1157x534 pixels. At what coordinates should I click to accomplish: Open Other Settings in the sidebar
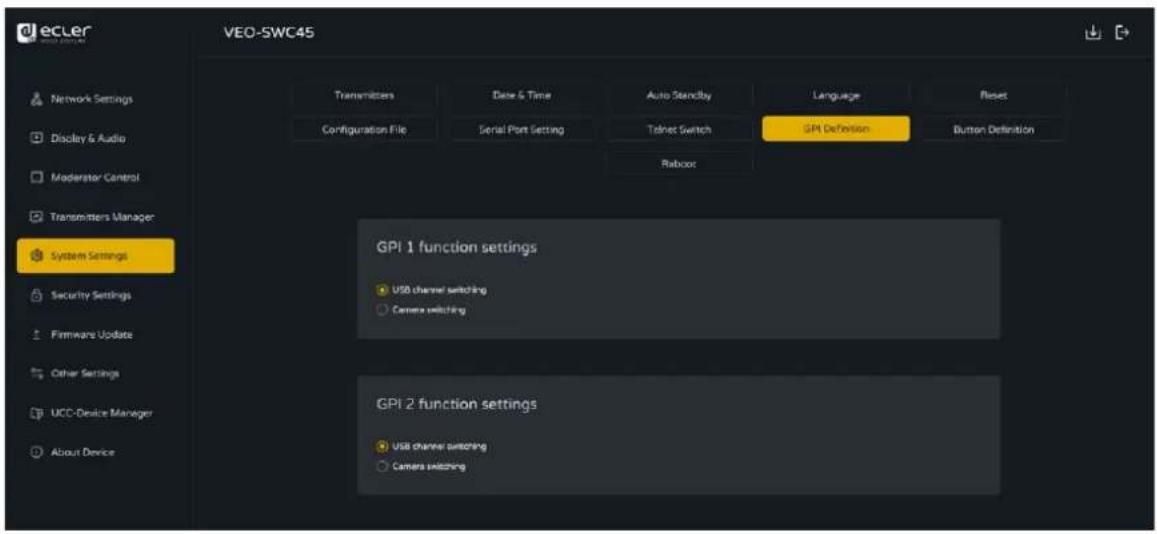(x=95, y=374)
